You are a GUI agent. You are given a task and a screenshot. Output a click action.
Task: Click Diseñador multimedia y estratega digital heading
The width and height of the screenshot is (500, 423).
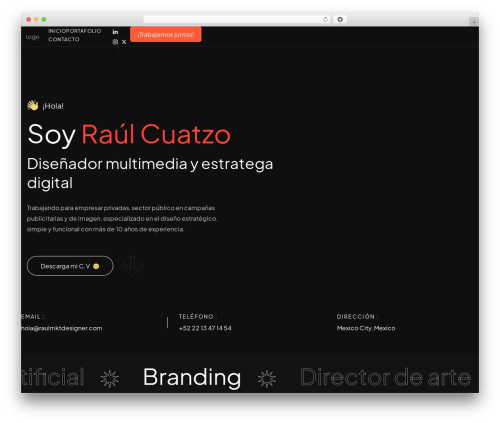(x=150, y=173)
